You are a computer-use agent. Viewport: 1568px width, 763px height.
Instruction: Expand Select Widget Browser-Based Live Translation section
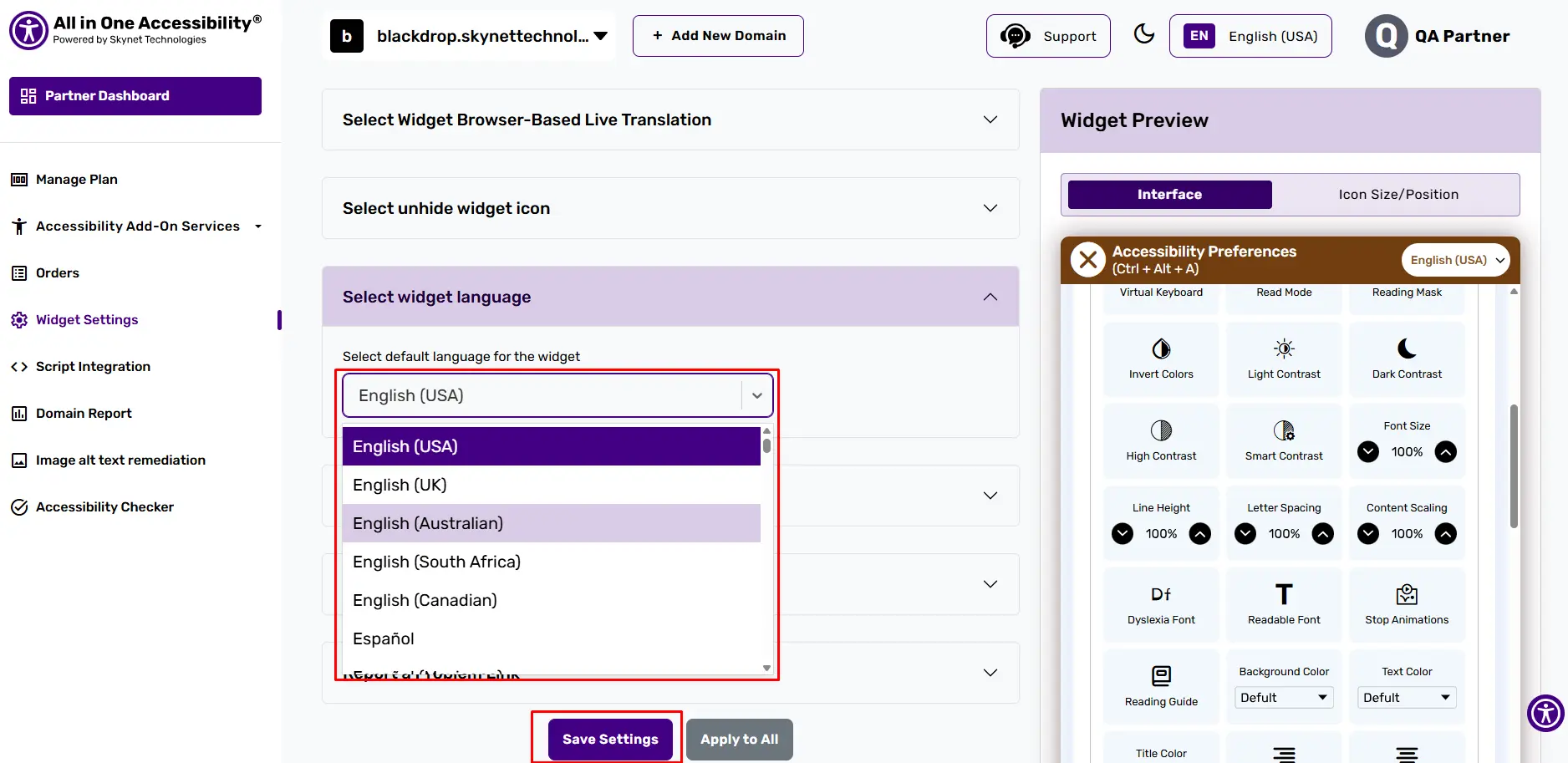coord(670,120)
